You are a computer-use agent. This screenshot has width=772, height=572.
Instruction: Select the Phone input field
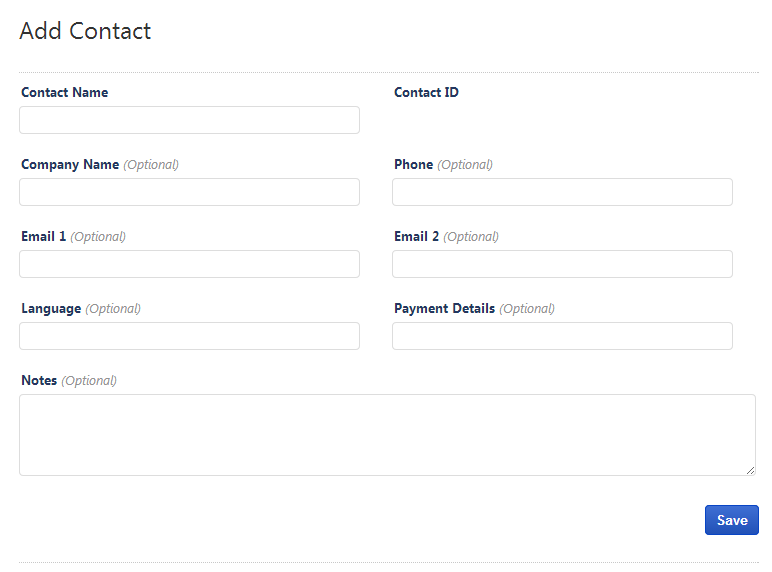(x=562, y=192)
